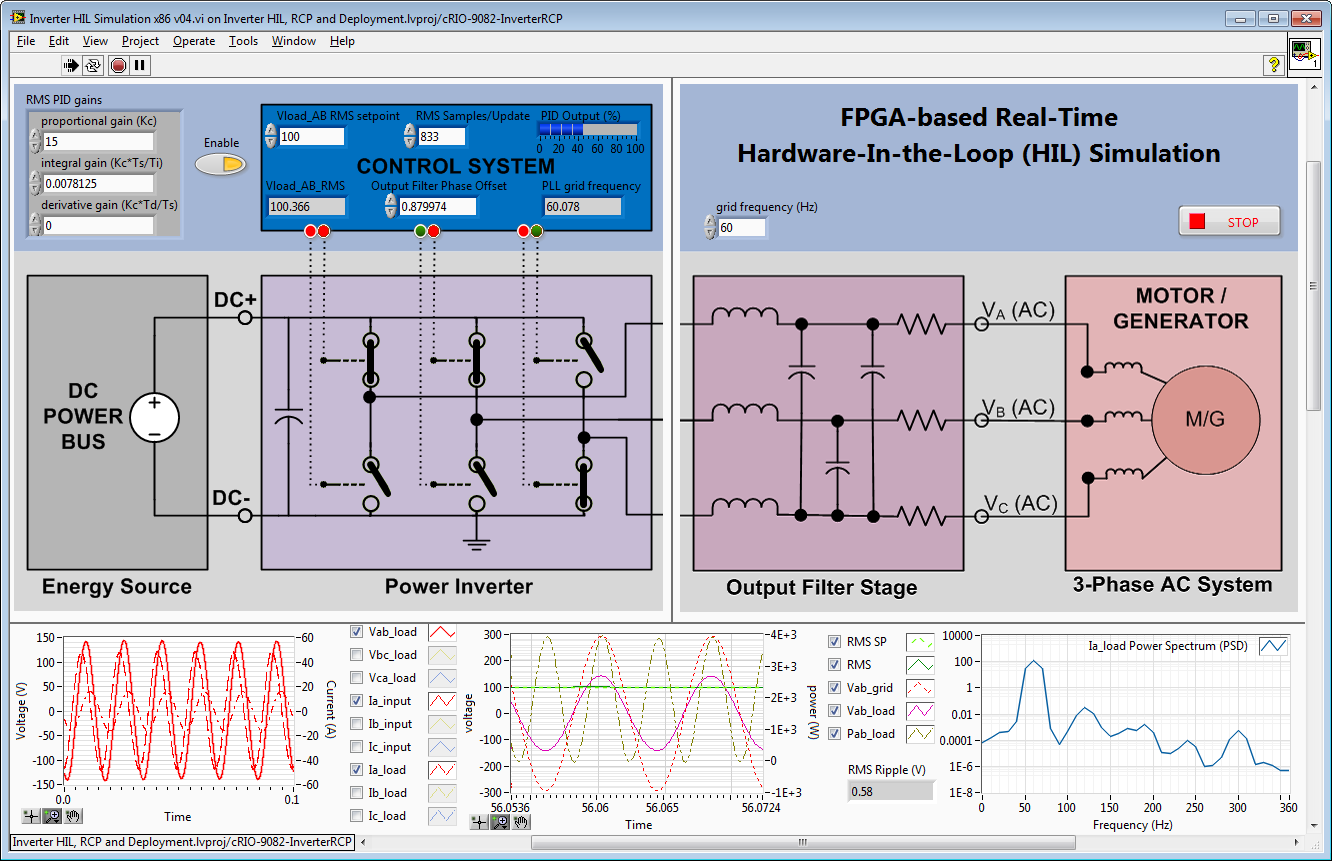Click the Pause toolbar button
This screenshot has width=1332, height=861.
click(x=140, y=65)
